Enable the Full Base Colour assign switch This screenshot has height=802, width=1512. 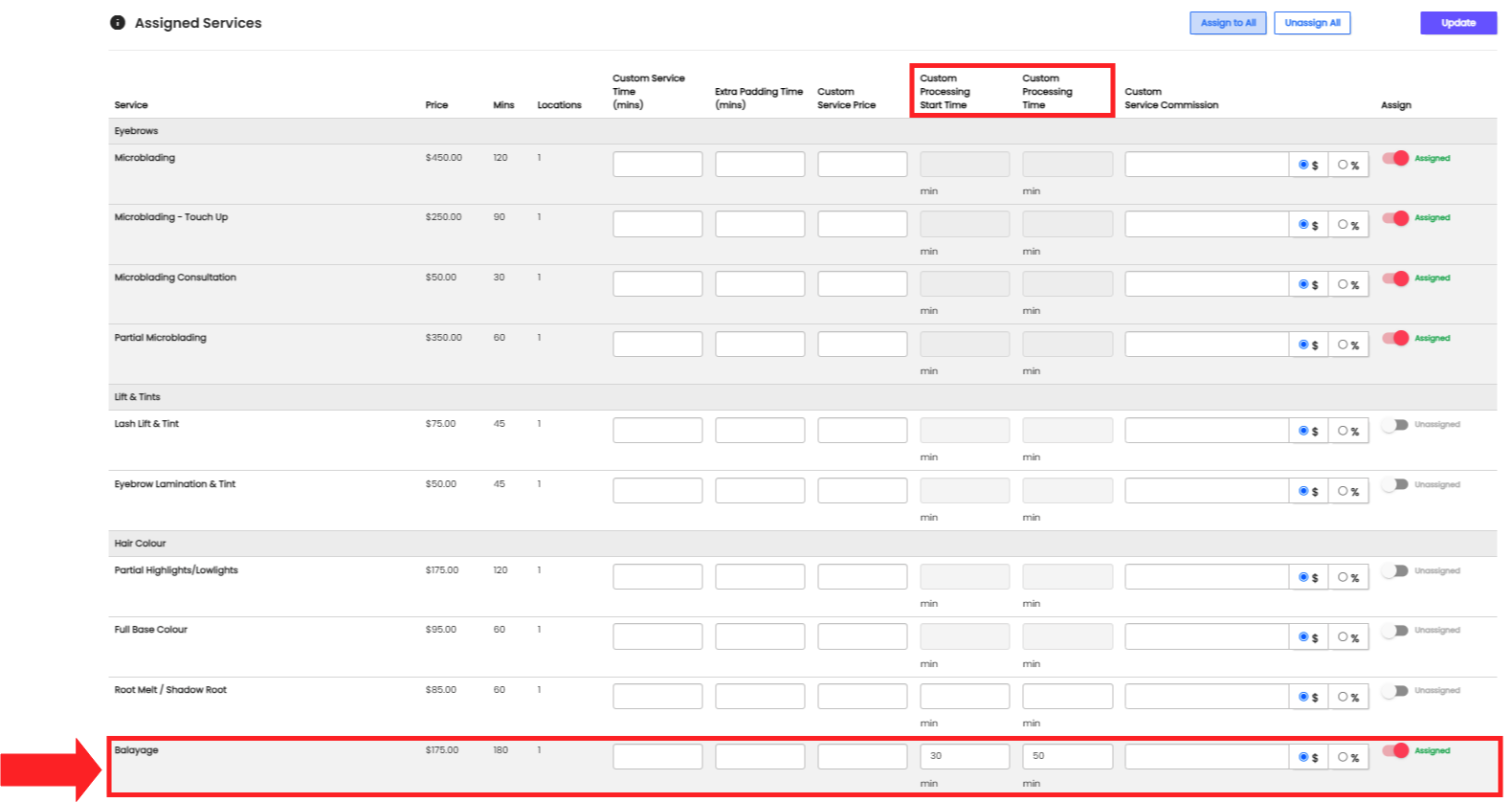click(x=1395, y=631)
